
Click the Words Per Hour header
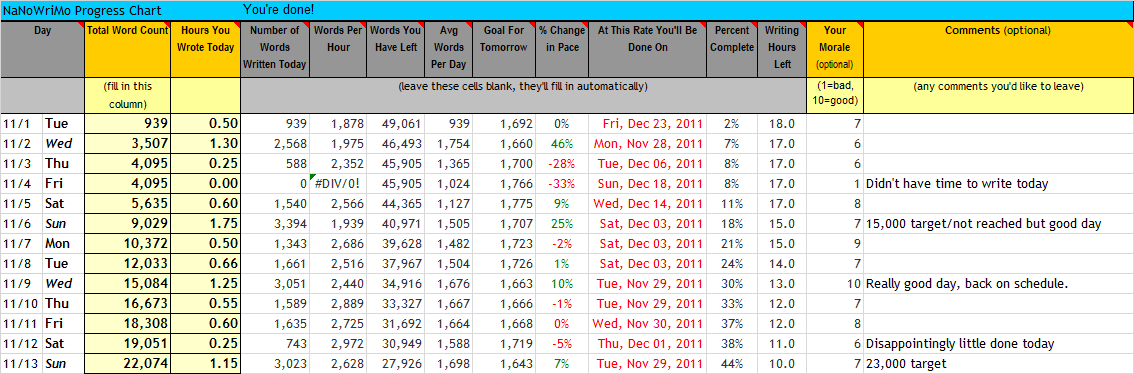pos(338,49)
